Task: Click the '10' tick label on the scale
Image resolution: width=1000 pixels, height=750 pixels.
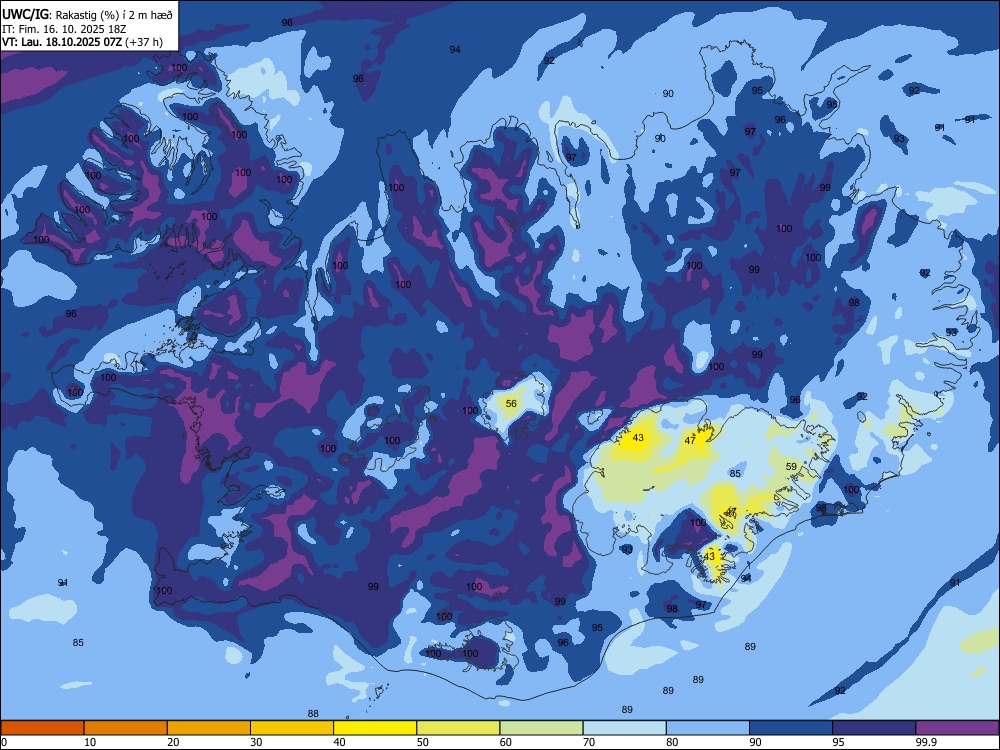Action: (90, 742)
